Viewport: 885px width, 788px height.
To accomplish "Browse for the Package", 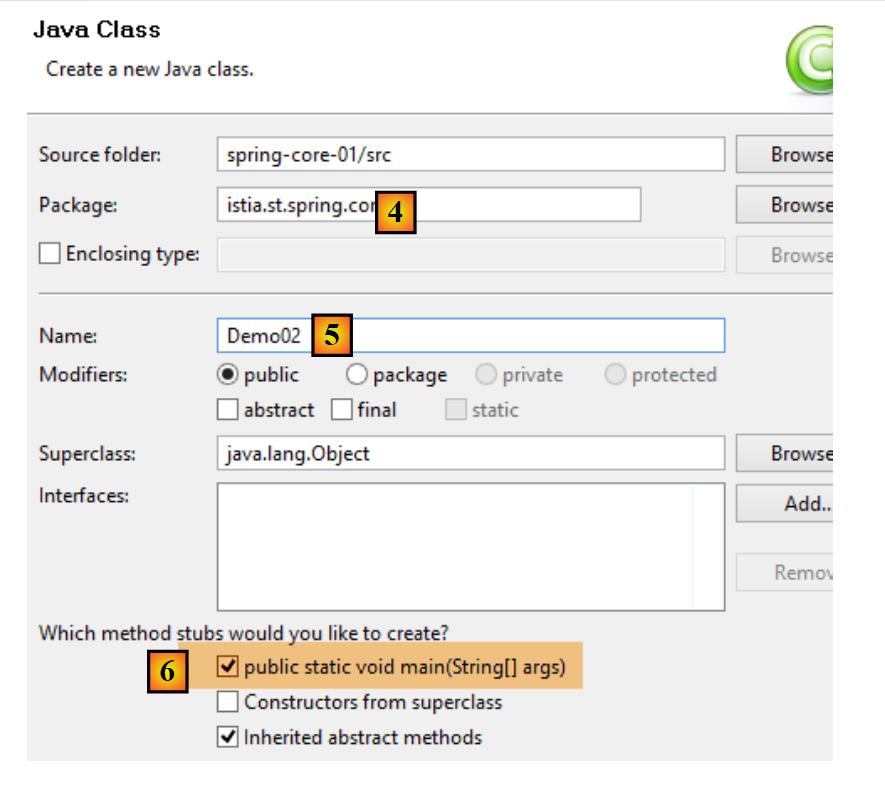I will (786, 204).
